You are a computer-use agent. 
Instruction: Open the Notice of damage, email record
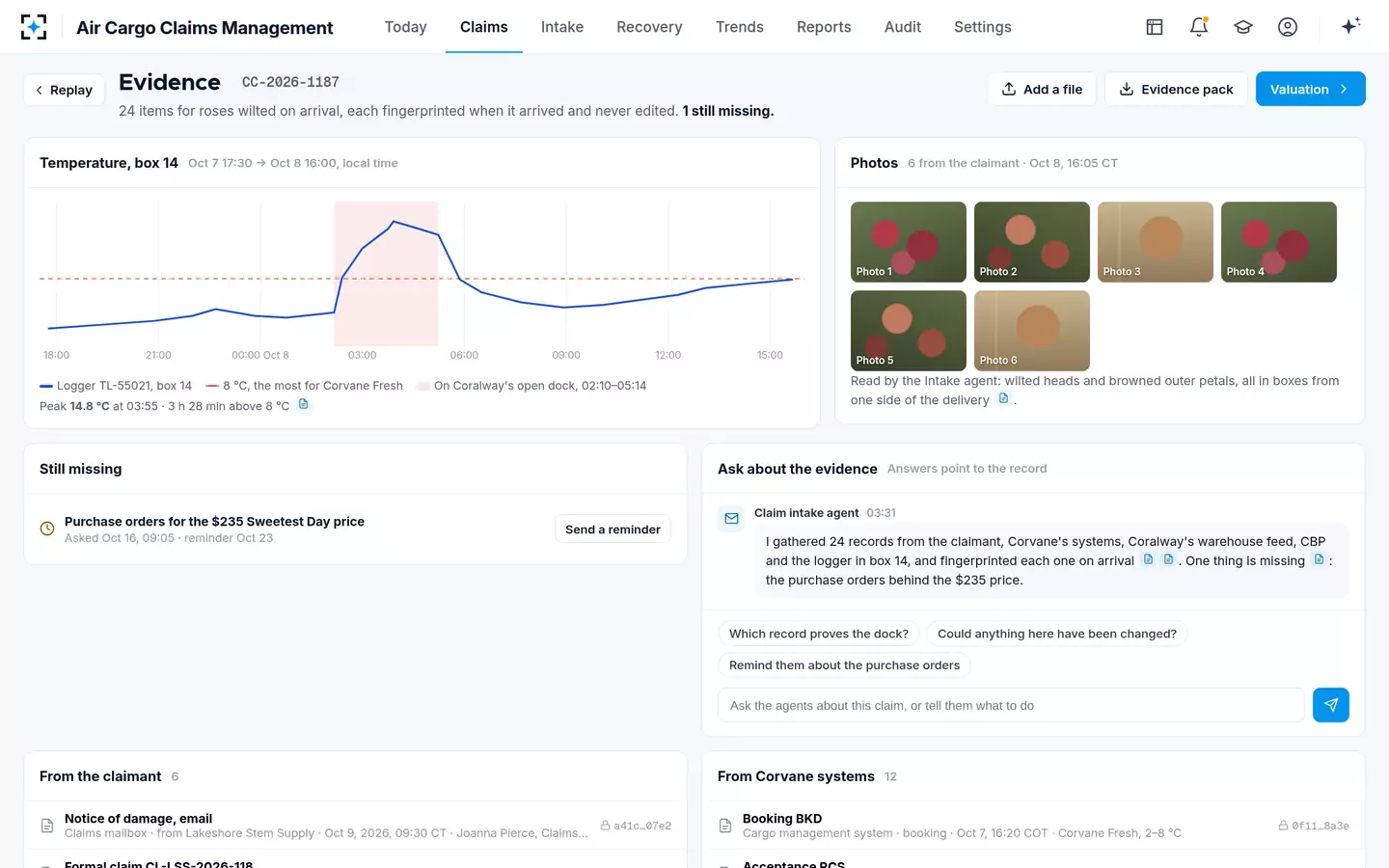click(x=355, y=826)
